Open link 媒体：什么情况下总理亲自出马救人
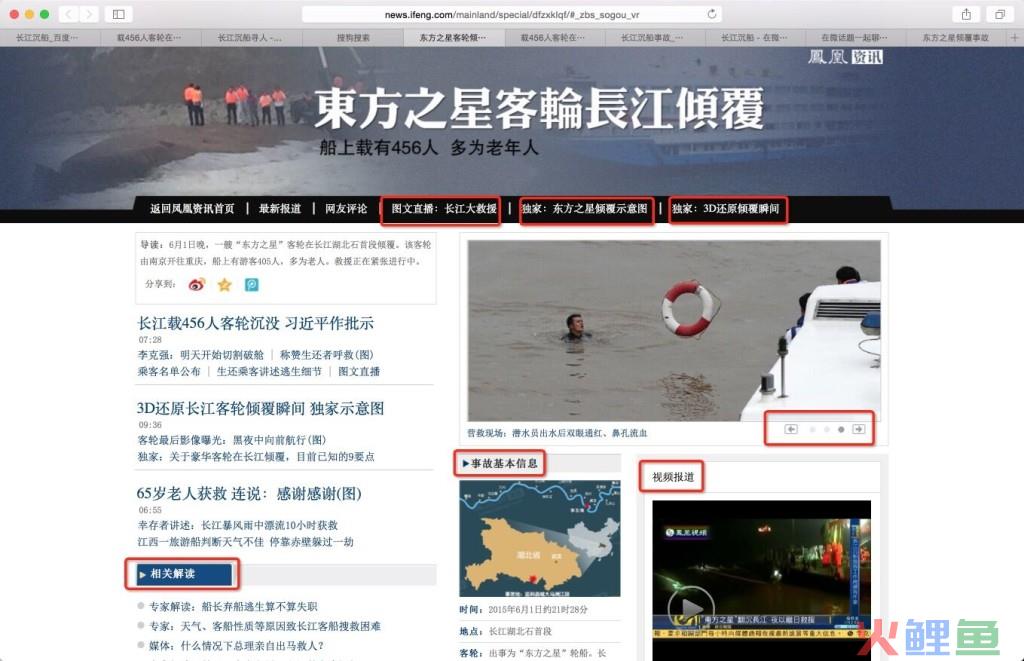 point(236,645)
